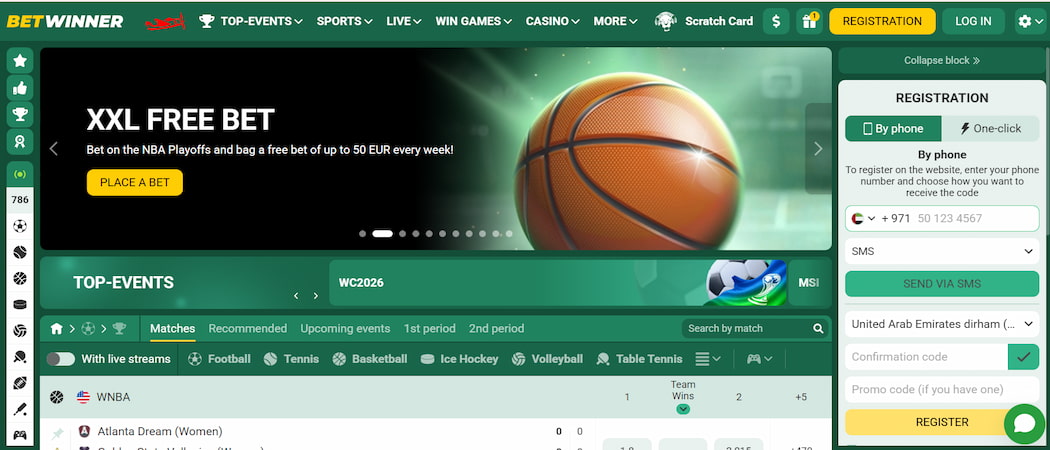Select By phone registration tab
Viewport: 1050px width, 450px height.
[x=893, y=129]
